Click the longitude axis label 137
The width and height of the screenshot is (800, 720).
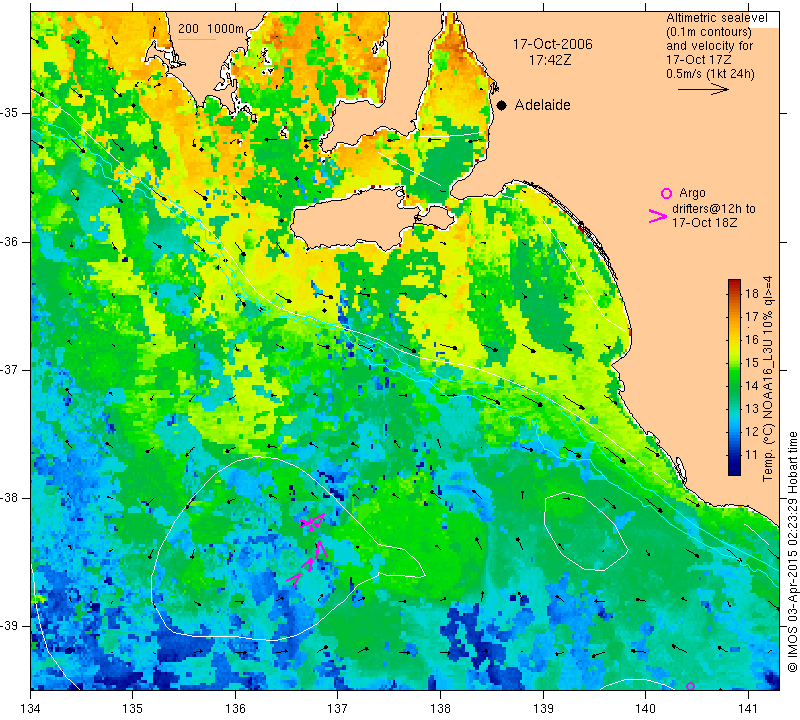[337, 709]
